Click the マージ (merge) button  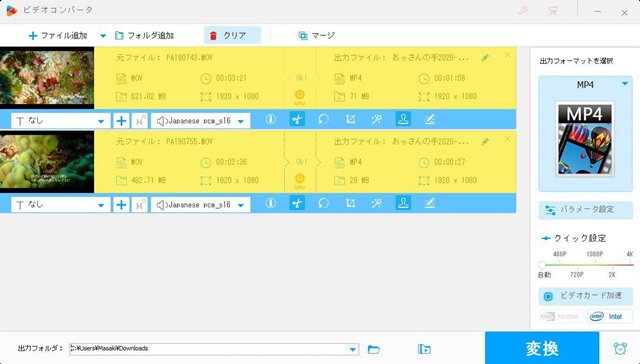pos(316,36)
